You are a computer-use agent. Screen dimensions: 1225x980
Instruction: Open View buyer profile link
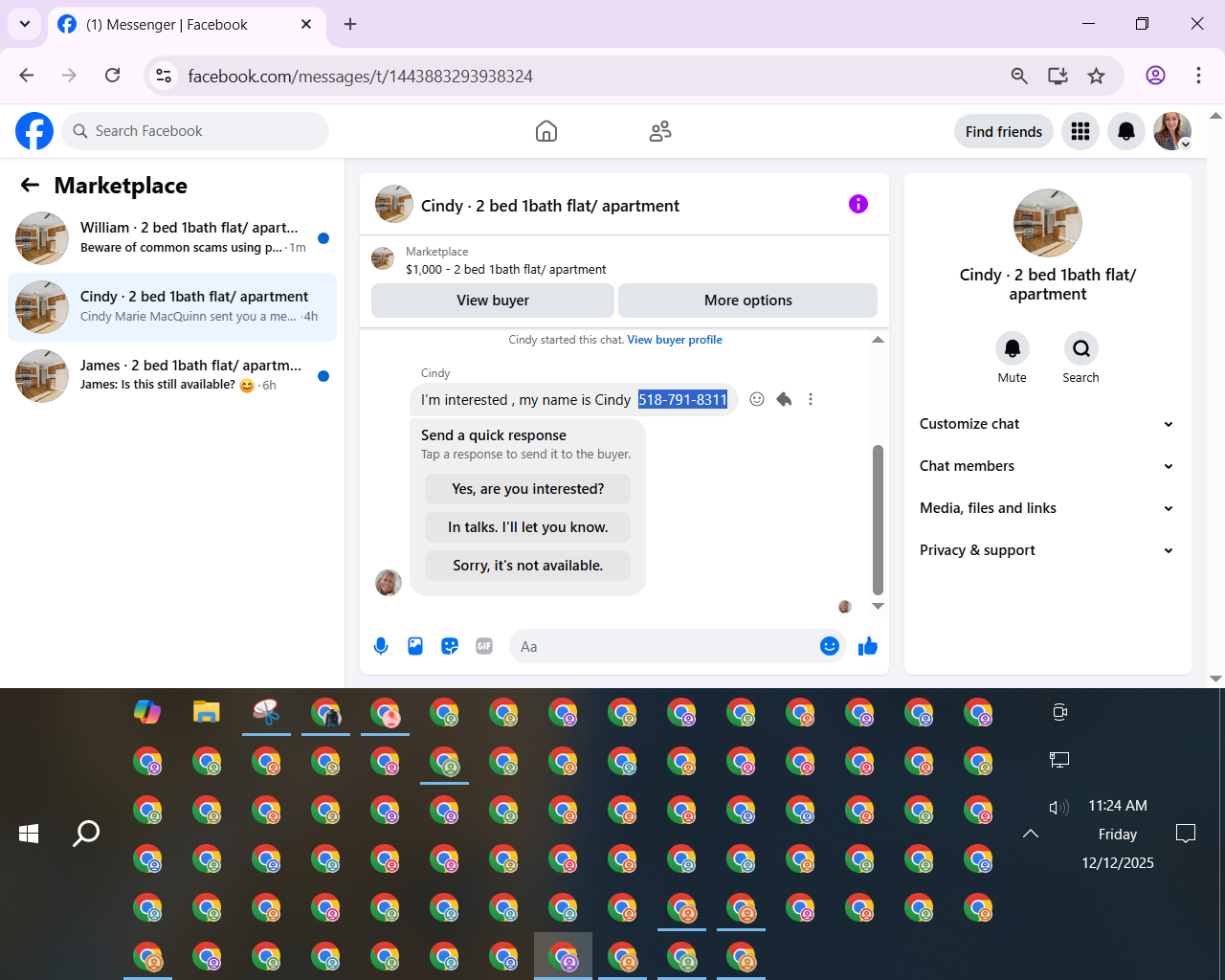coord(675,340)
